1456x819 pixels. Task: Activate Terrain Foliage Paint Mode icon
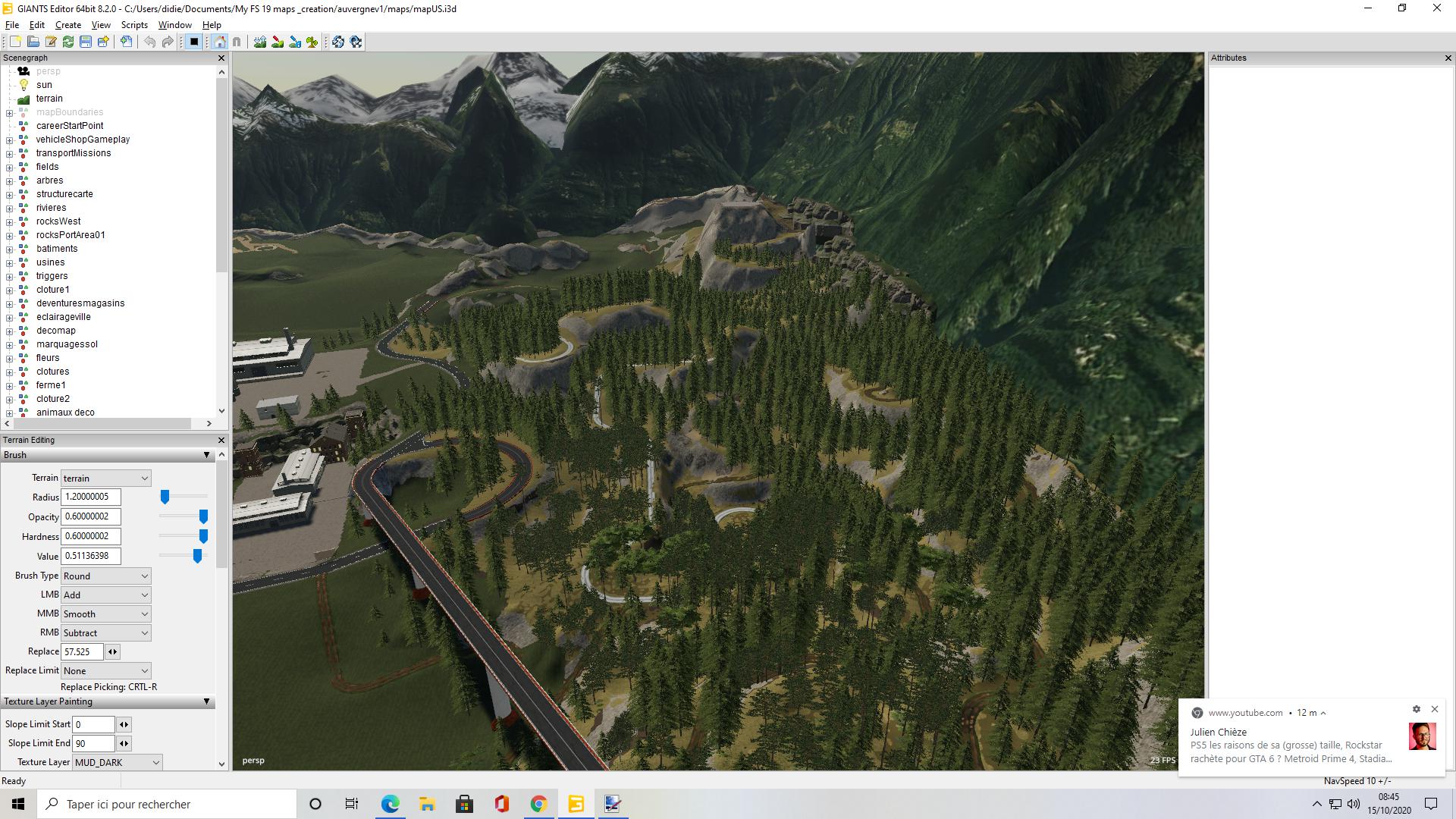(312, 42)
